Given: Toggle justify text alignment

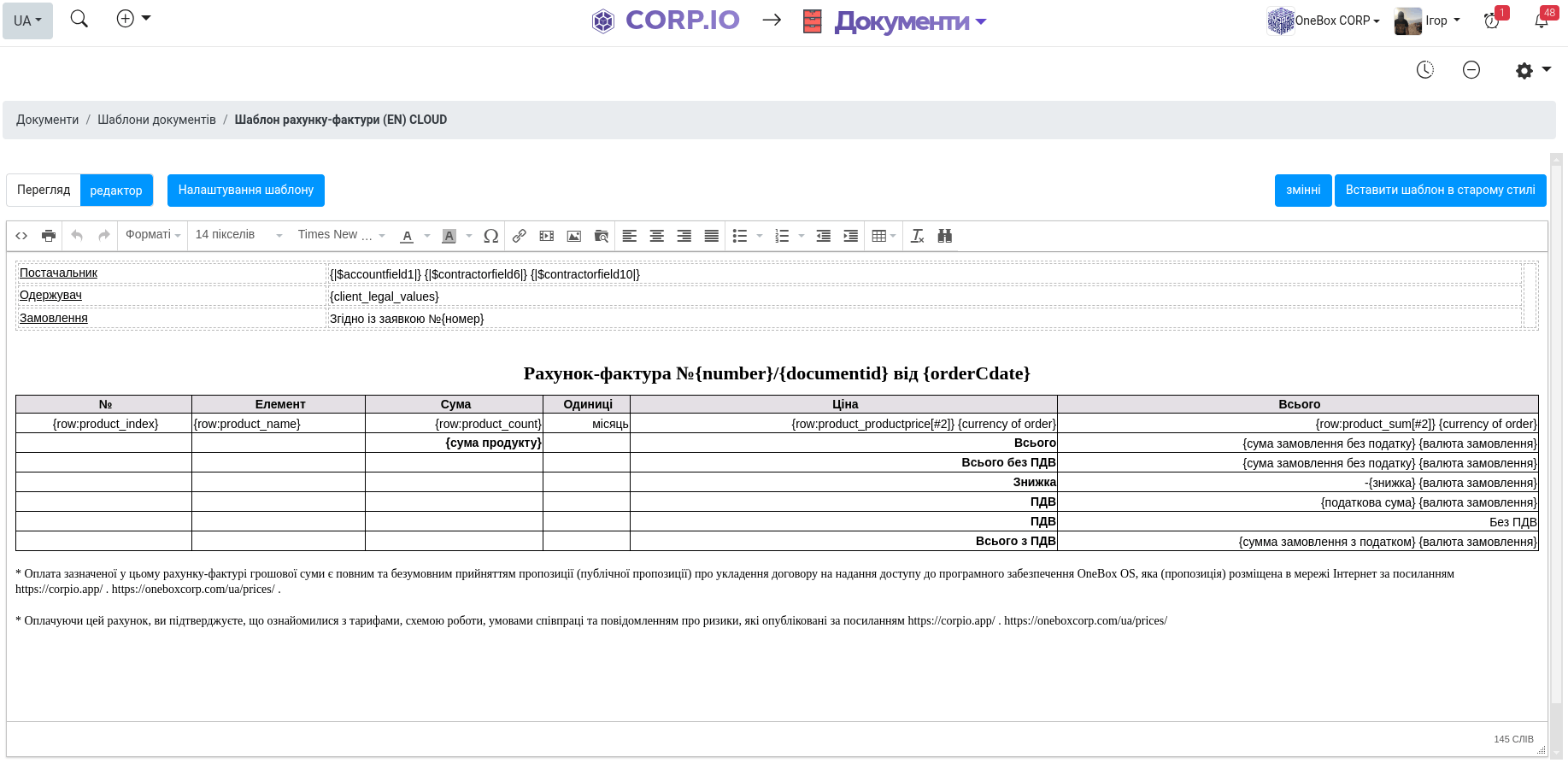Looking at the screenshot, I should pyautogui.click(x=711, y=236).
